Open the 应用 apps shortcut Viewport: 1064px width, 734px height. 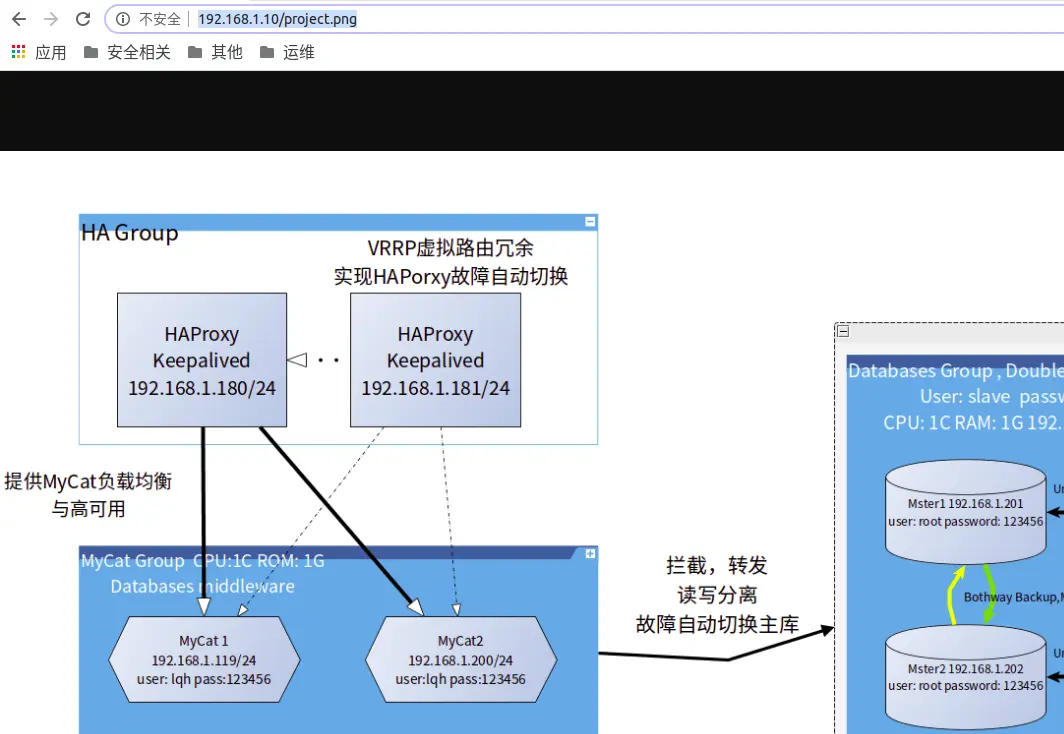39,52
